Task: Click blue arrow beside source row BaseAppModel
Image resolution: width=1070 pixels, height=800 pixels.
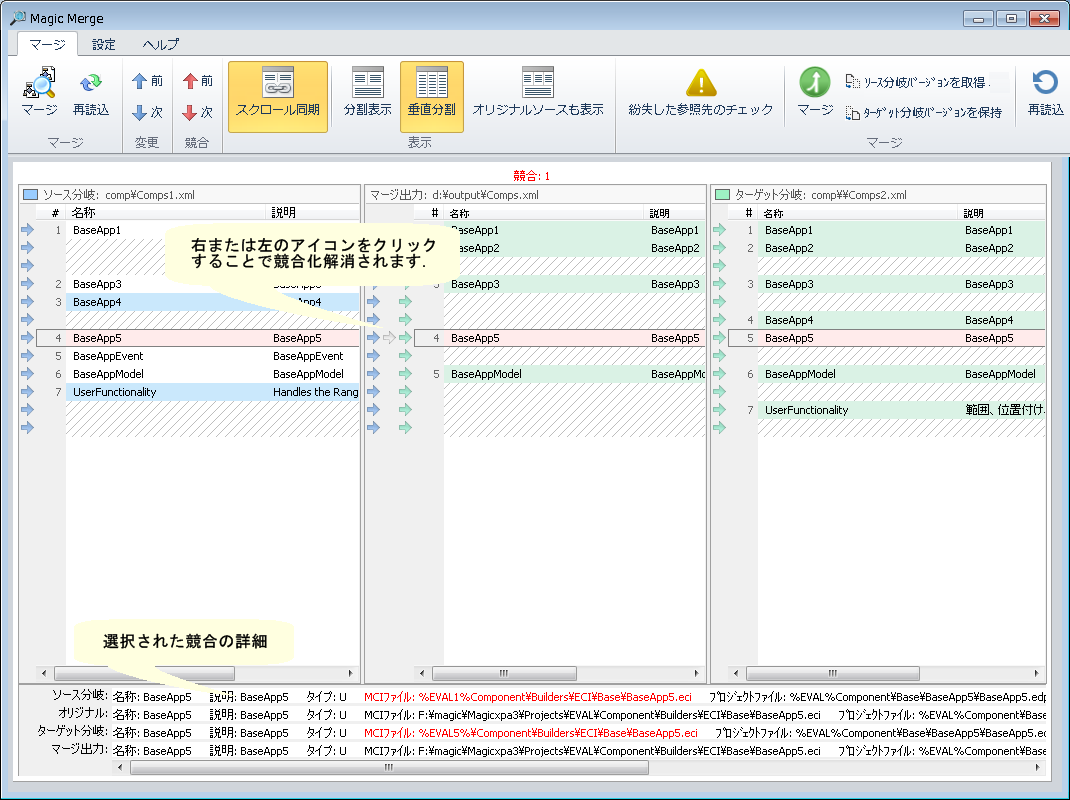Action: 27,373
